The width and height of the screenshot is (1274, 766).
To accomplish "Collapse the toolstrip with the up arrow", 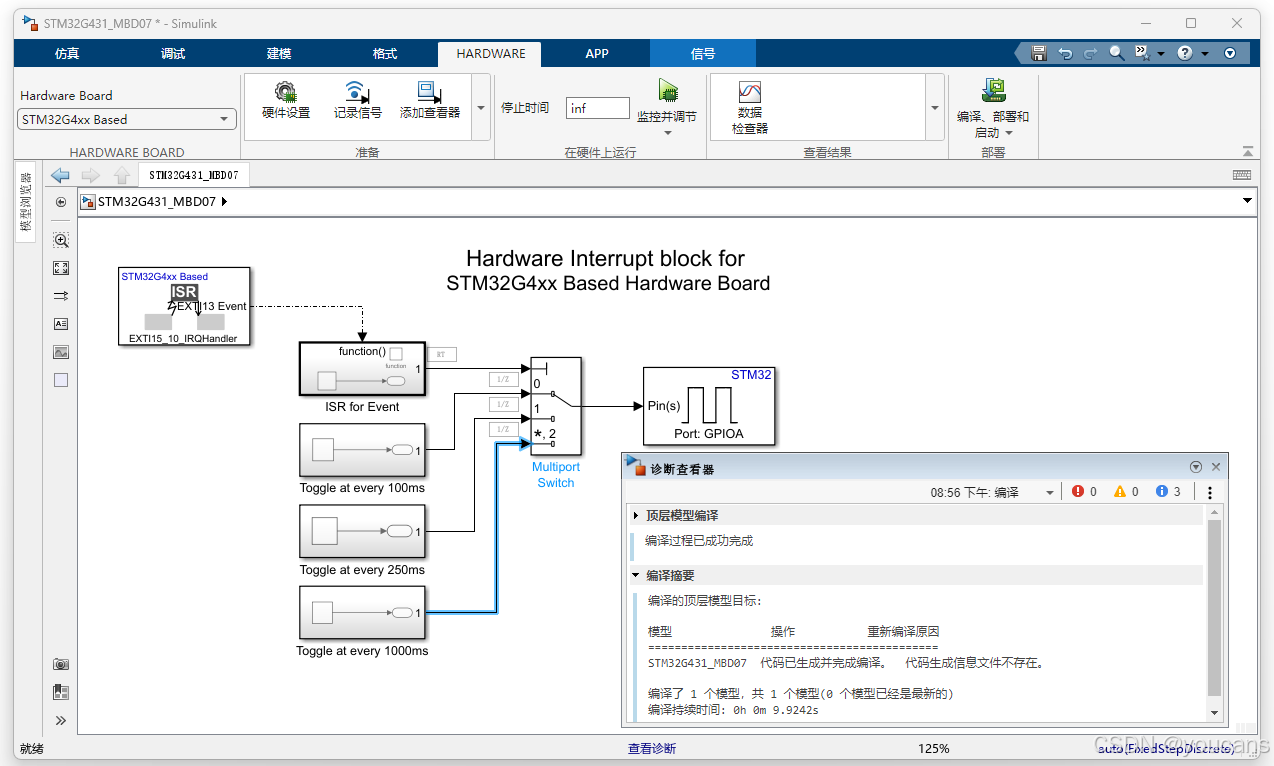I will (1247, 152).
